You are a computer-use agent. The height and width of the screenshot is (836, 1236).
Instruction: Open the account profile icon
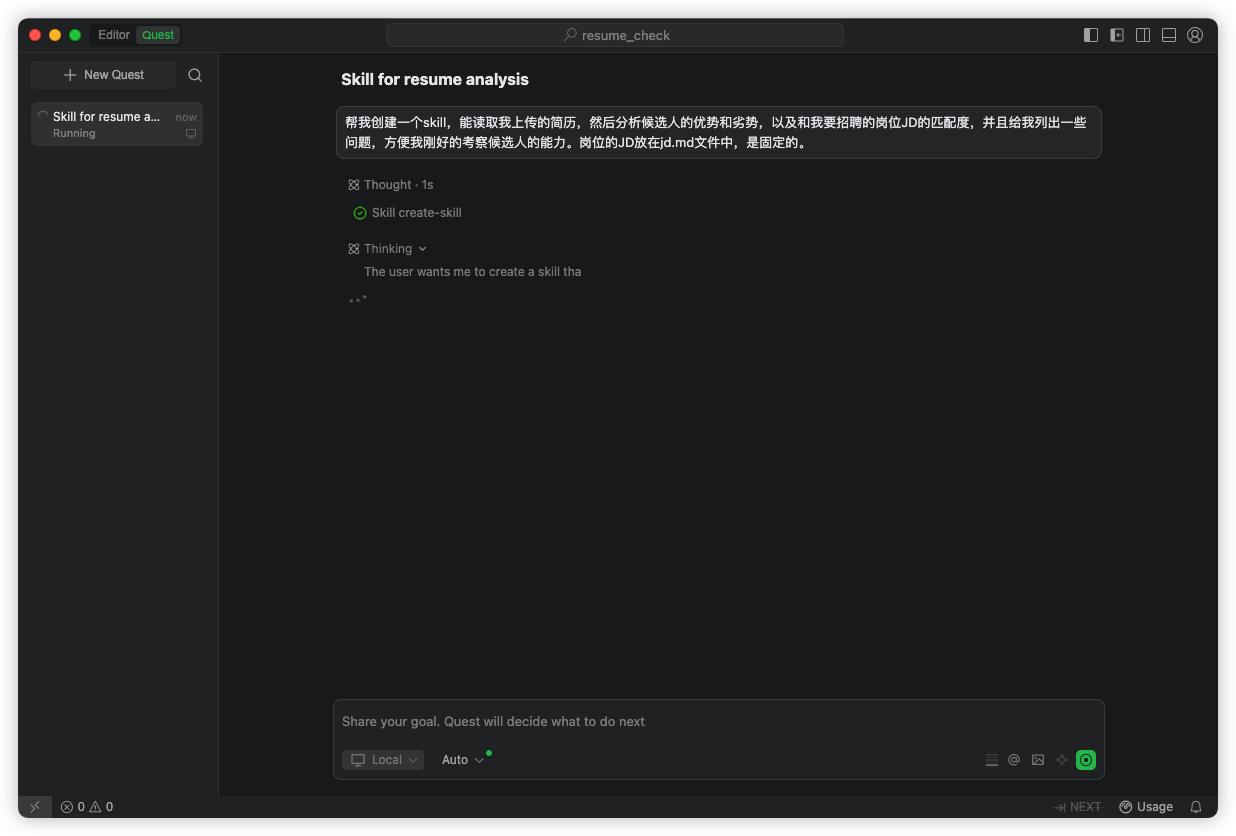click(1195, 35)
